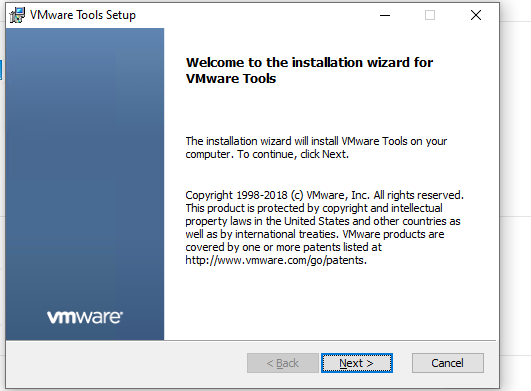Viewport: 531px width, 391px height.
Task: Click the VMware Tools Setup installer icon
Action: point(17,15)
